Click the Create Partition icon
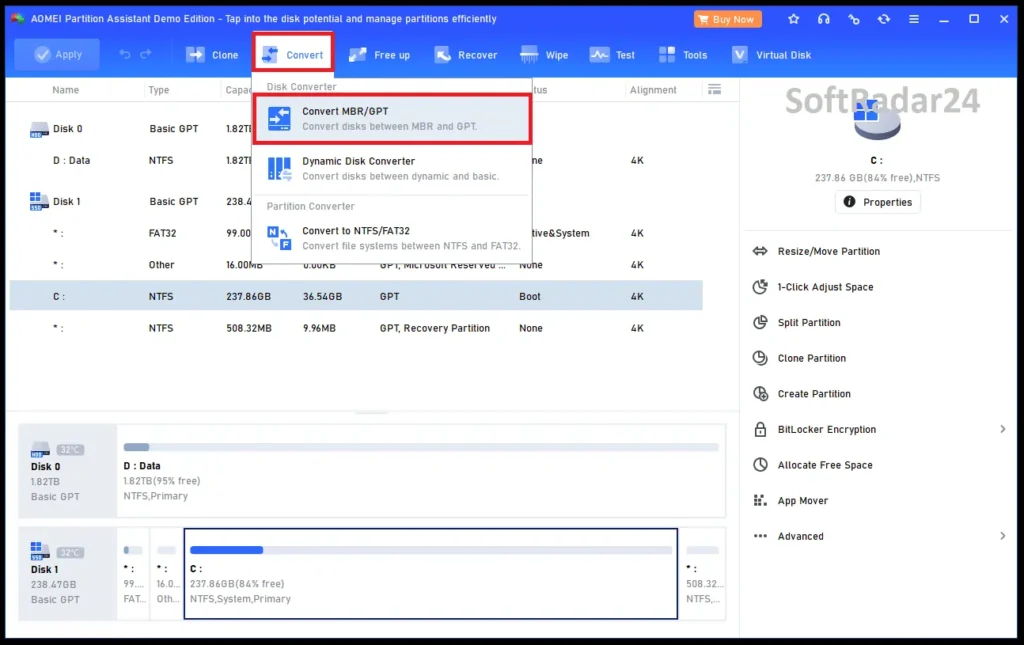This screenshot has height=645, width=1024. point(760,394)
